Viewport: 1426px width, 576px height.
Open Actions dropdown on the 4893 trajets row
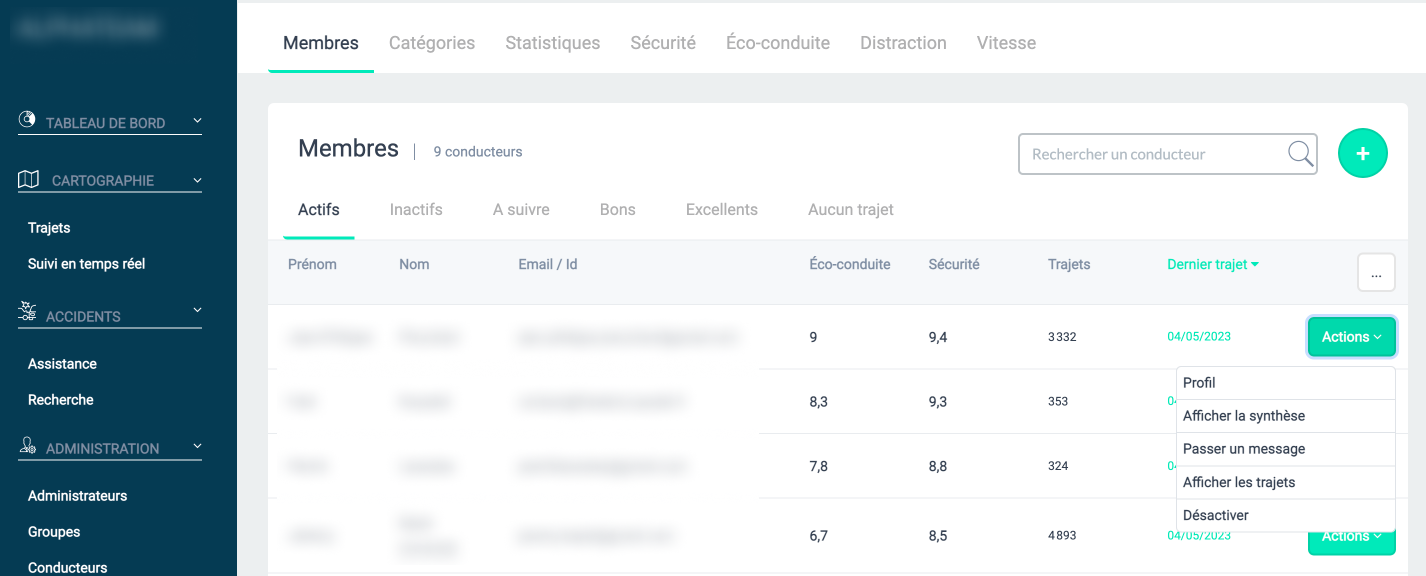coord(1352,541)
